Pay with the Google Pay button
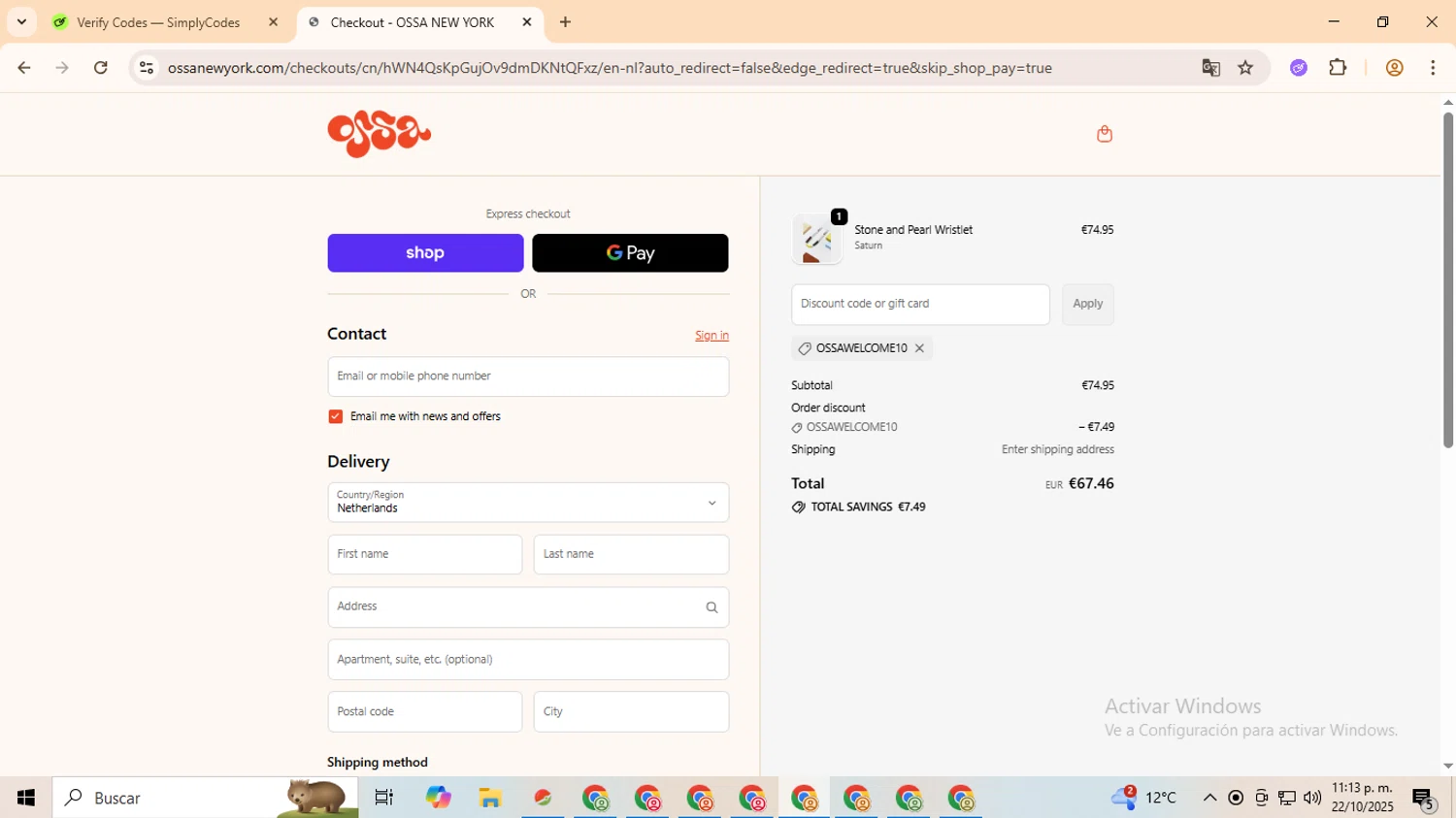 (x=630, y=253)
